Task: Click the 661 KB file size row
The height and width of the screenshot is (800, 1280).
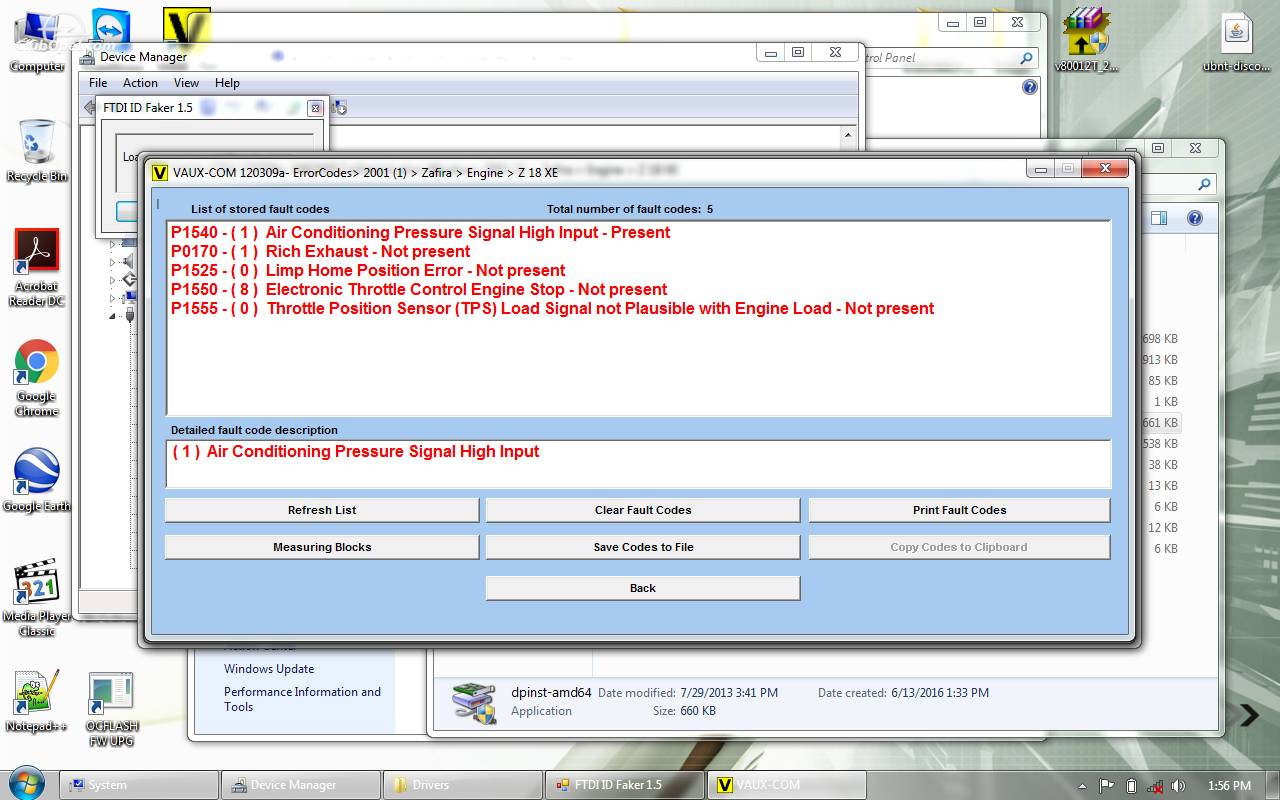Action: click(1160, 422)
